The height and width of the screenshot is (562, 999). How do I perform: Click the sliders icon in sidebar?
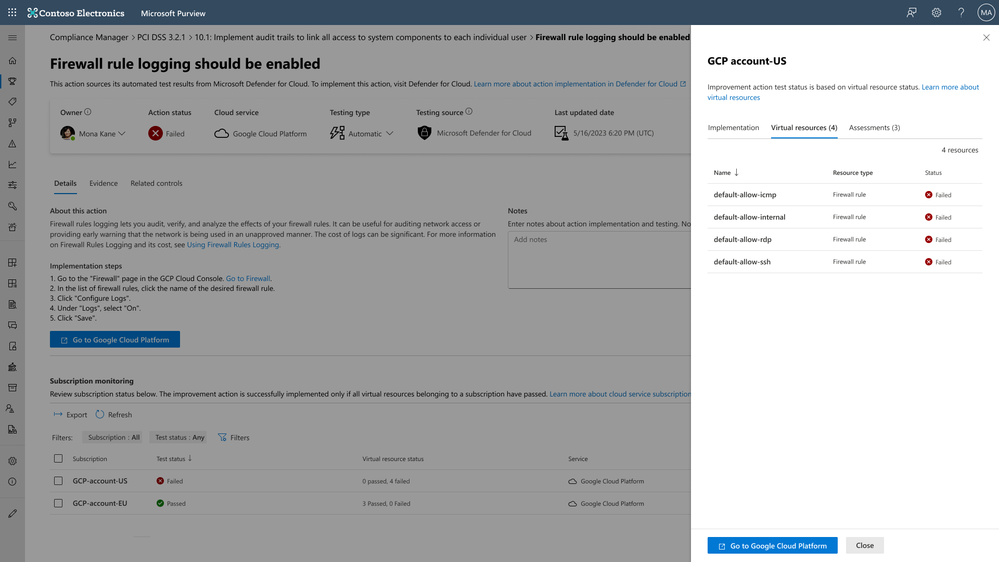[x=12, y=185]
